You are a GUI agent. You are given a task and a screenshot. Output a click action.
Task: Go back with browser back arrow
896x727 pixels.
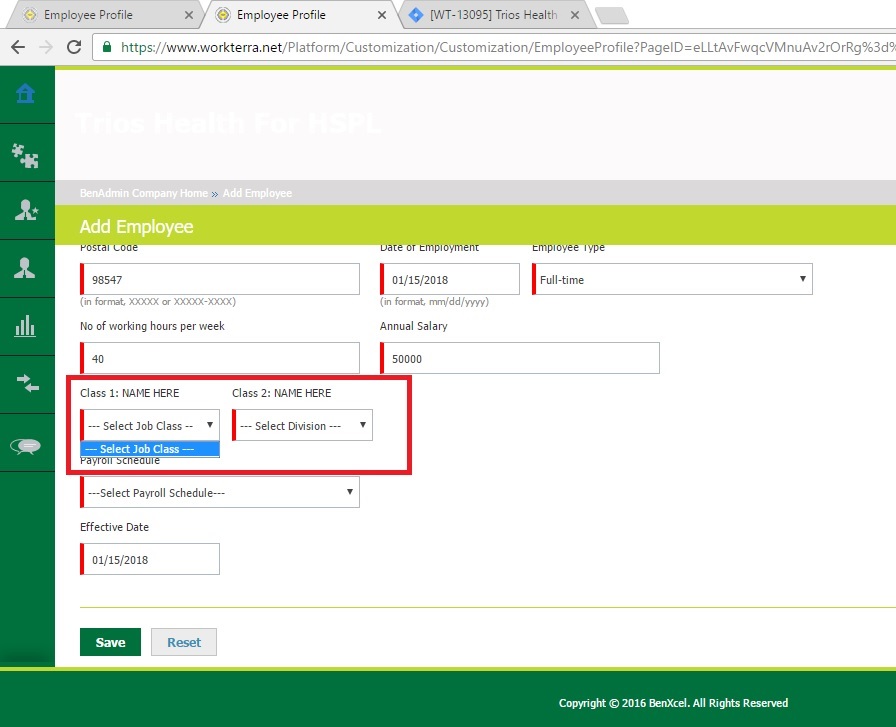coord(18,47)
